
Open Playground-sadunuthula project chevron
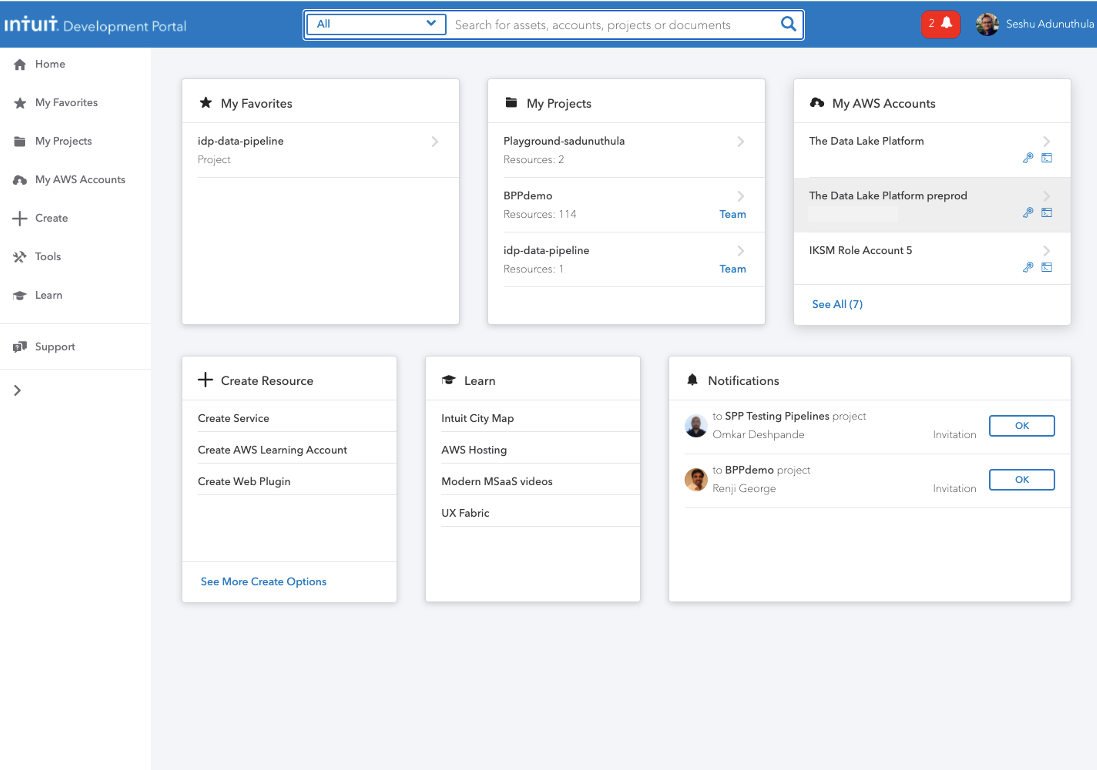(740, 141)
